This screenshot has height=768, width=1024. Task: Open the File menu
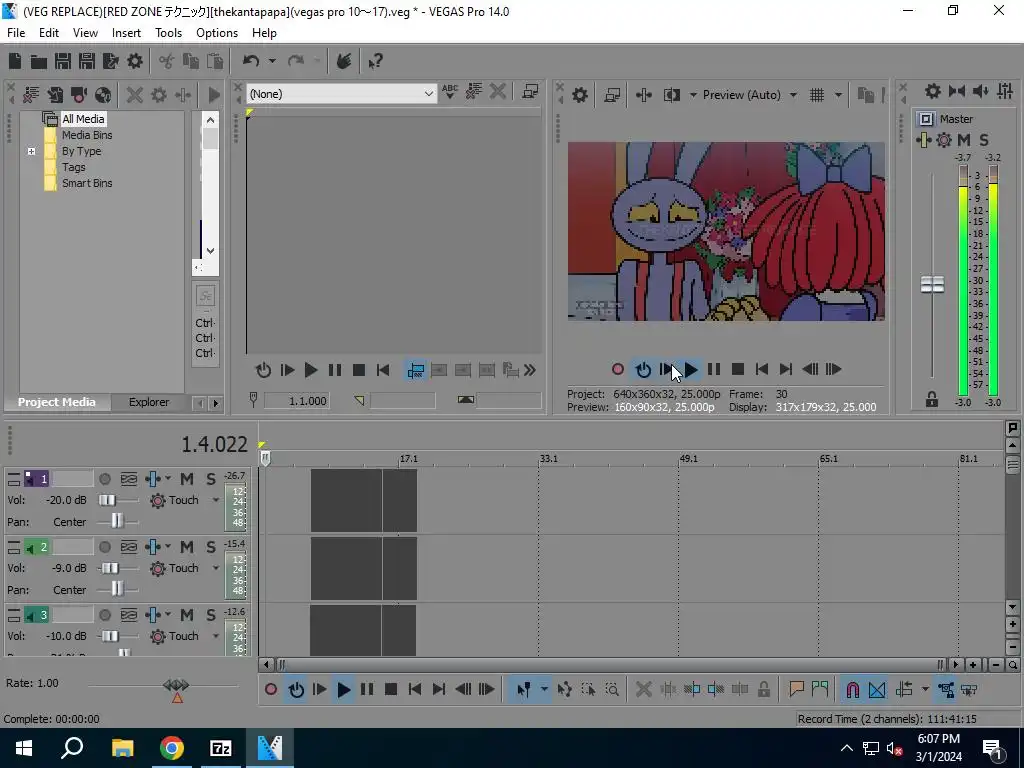click(16, 33)
